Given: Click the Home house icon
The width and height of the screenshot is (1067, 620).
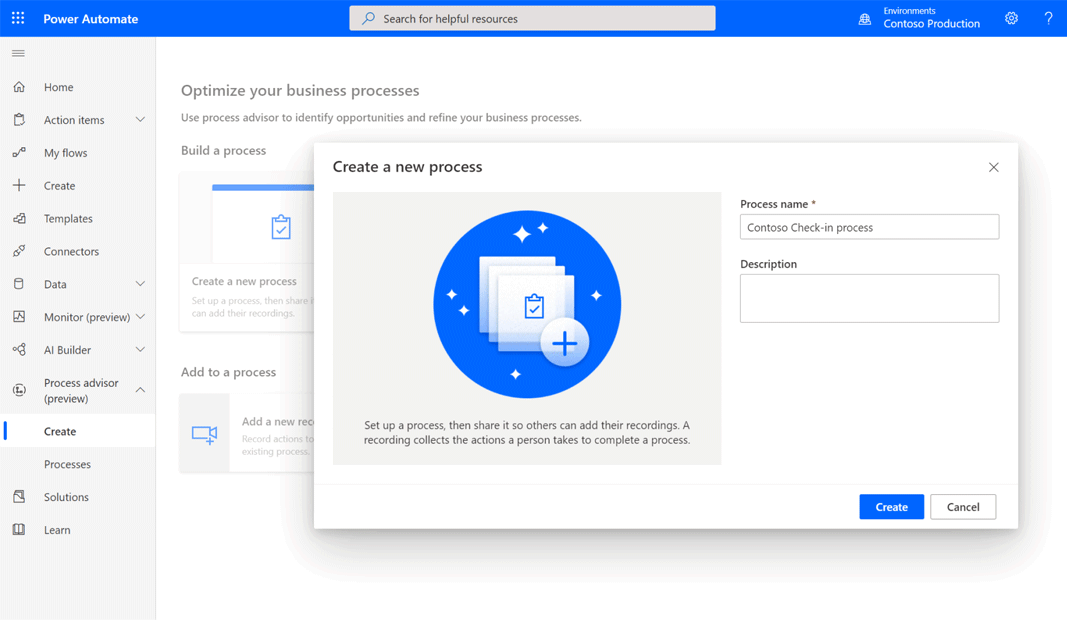Looking at the screenshot, I should click(x=19, y=87).
